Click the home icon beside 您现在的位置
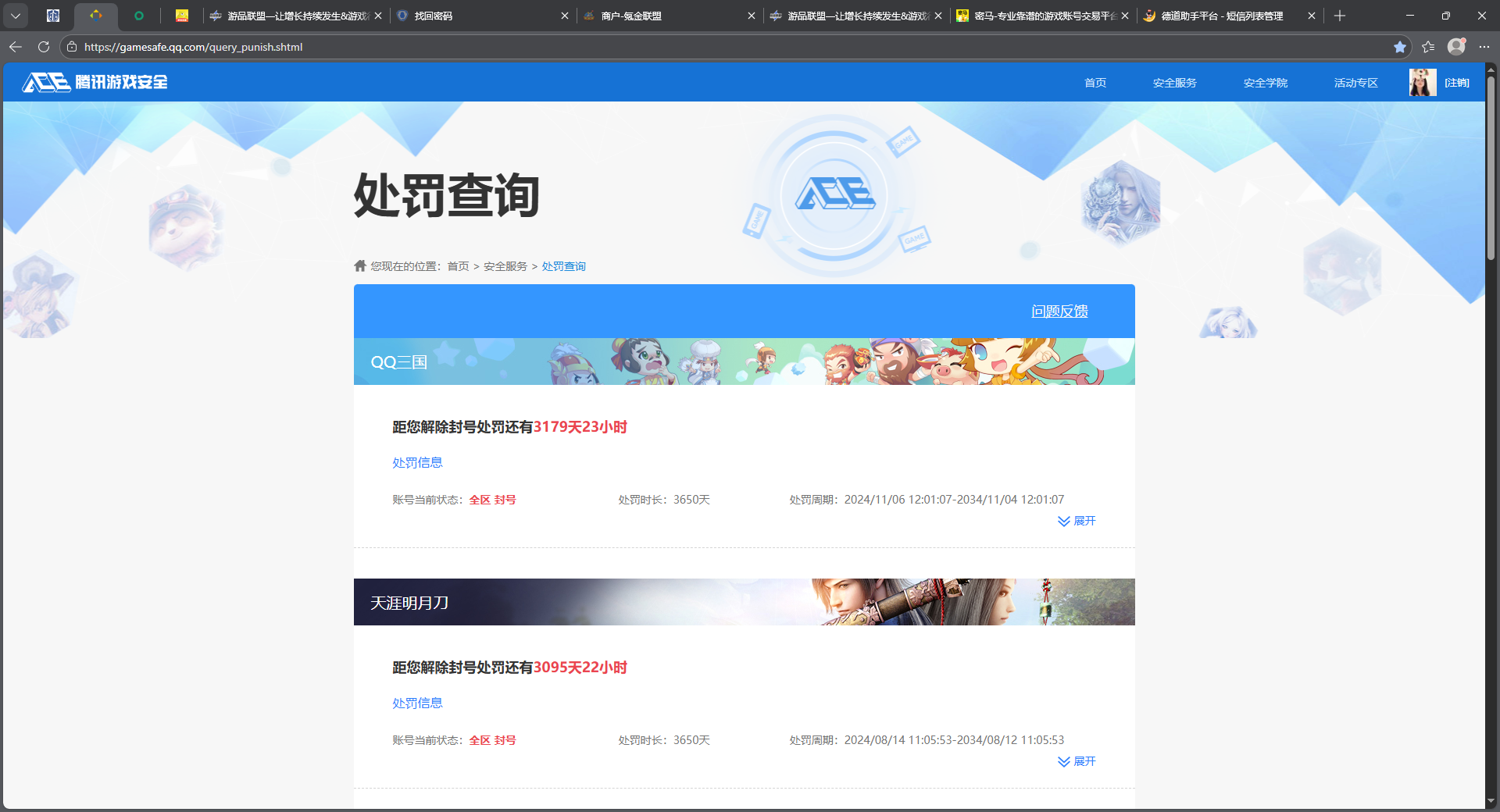The width and height of the screenshot is (1500, 812). [x=359, y=265]
